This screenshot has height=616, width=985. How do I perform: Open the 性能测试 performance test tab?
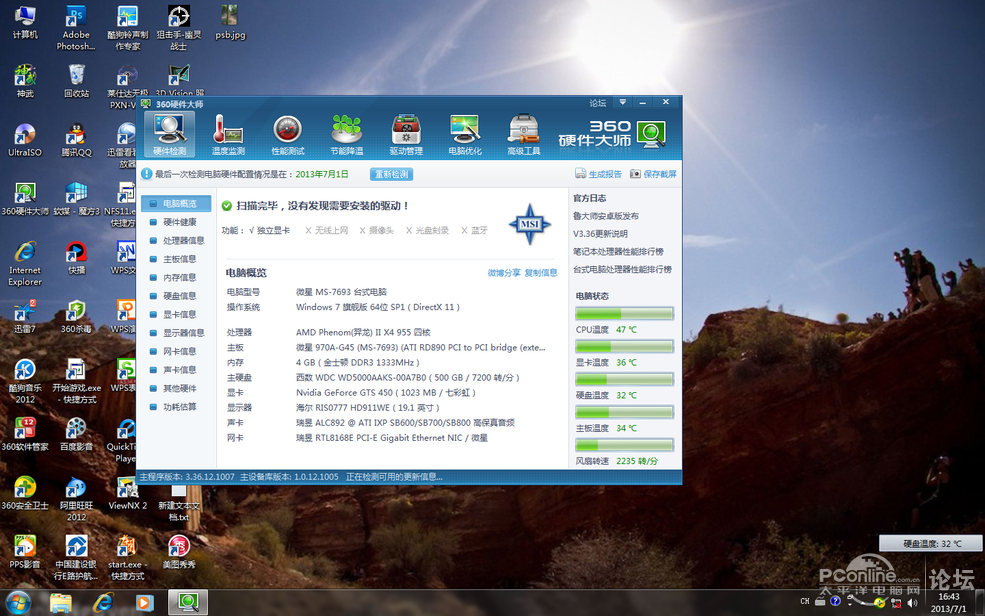(x=288, y=134)
